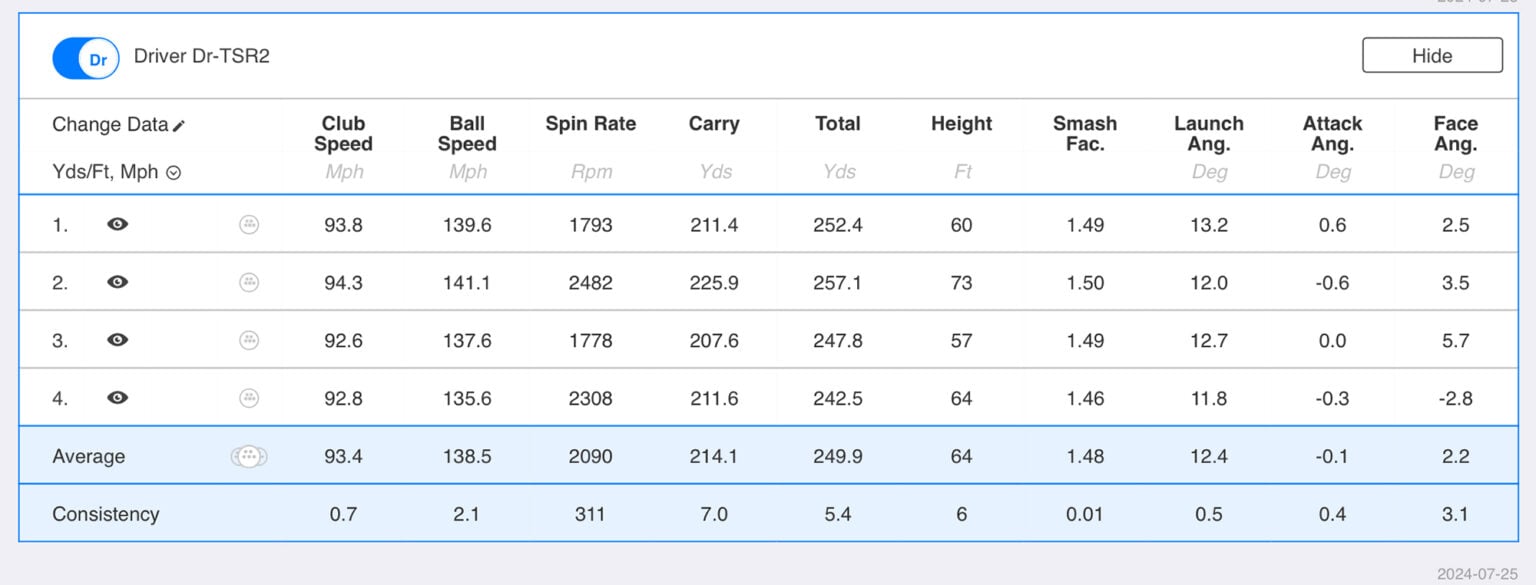Toggle visibility of shot 4
Image resolution: width=1536 pixels, height=585 pixels.
pos(117,398)
